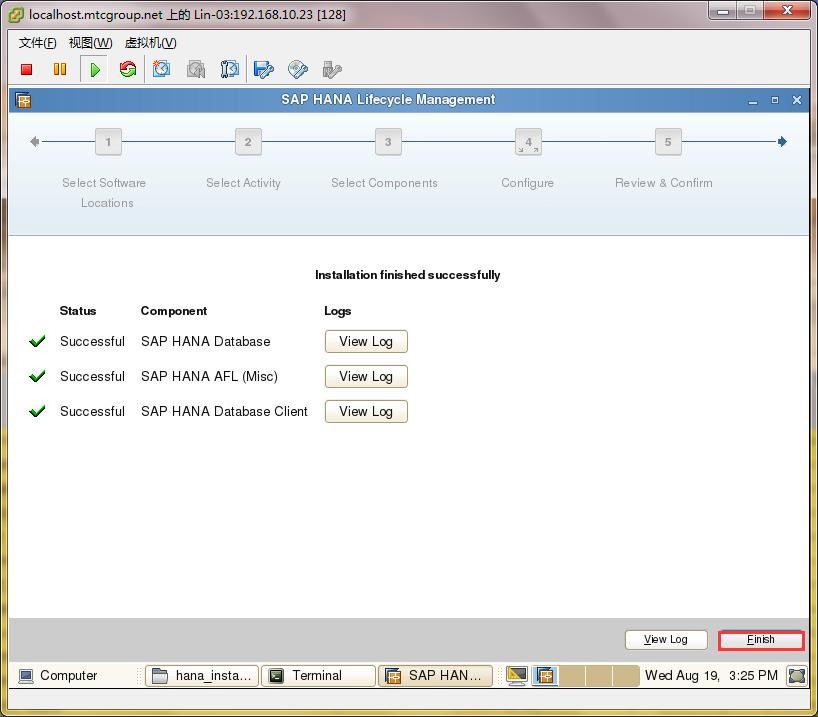Click the floppy drive connection icon
Image resolution: width=818 pixels, height=717 pixels.
[x=263, y=69]
